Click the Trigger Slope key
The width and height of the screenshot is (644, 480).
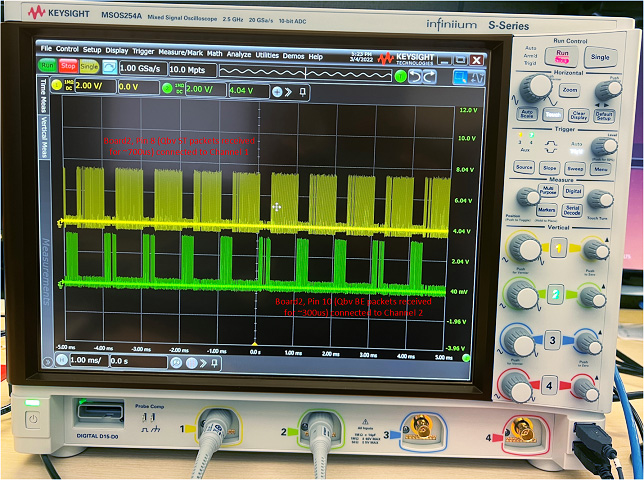pyautogui.click(x=550, y=168)
